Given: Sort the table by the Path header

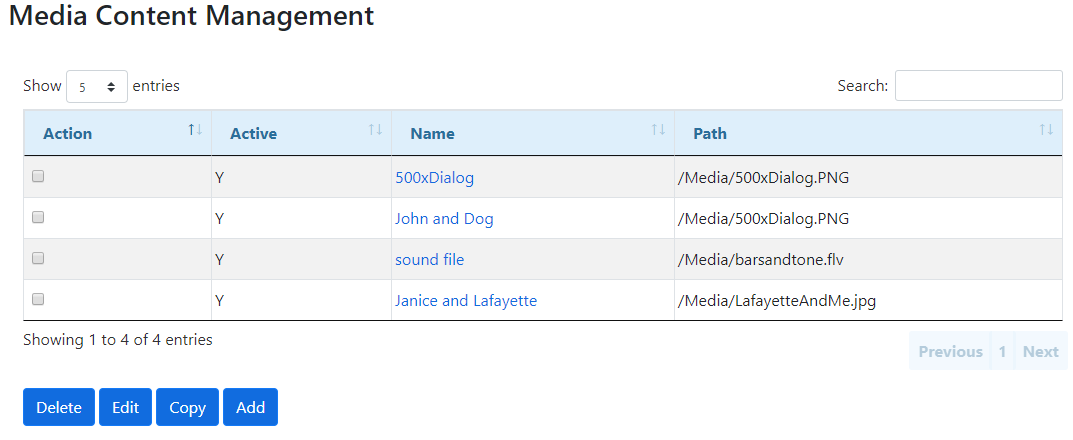Looking at the screenshot, I should pos(710,133).
